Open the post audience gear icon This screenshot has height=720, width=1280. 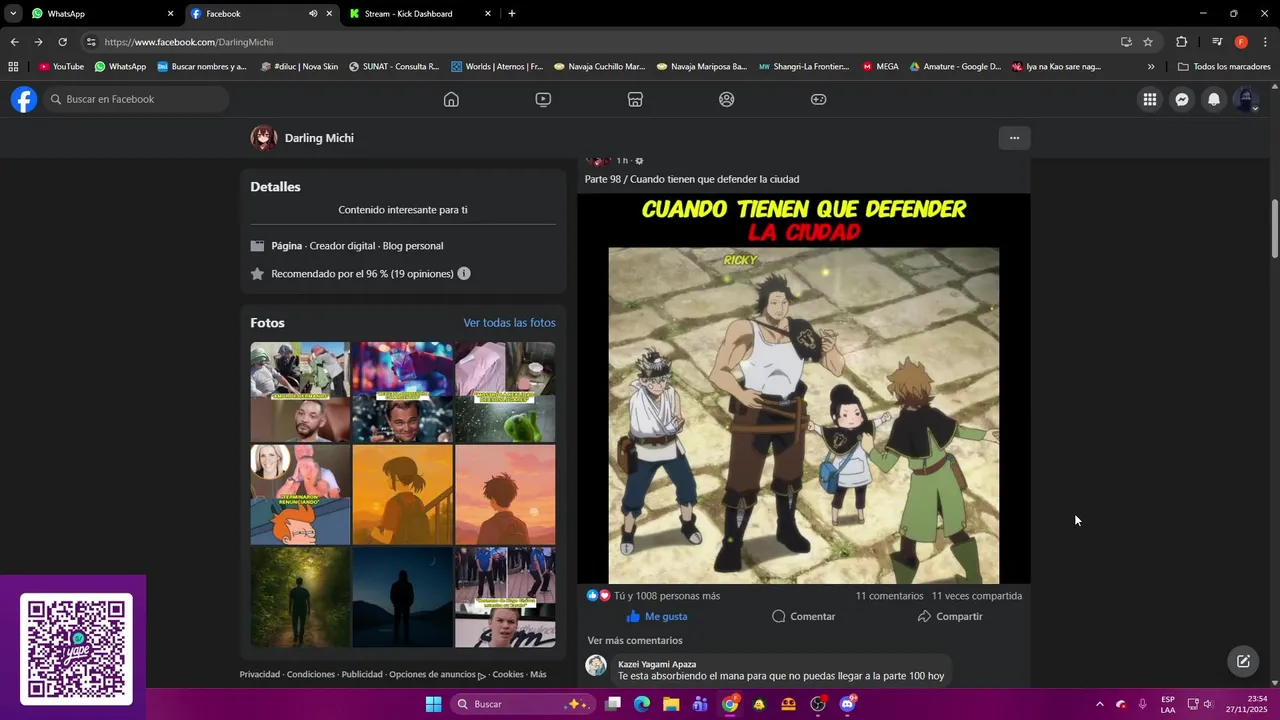point(639,161)
